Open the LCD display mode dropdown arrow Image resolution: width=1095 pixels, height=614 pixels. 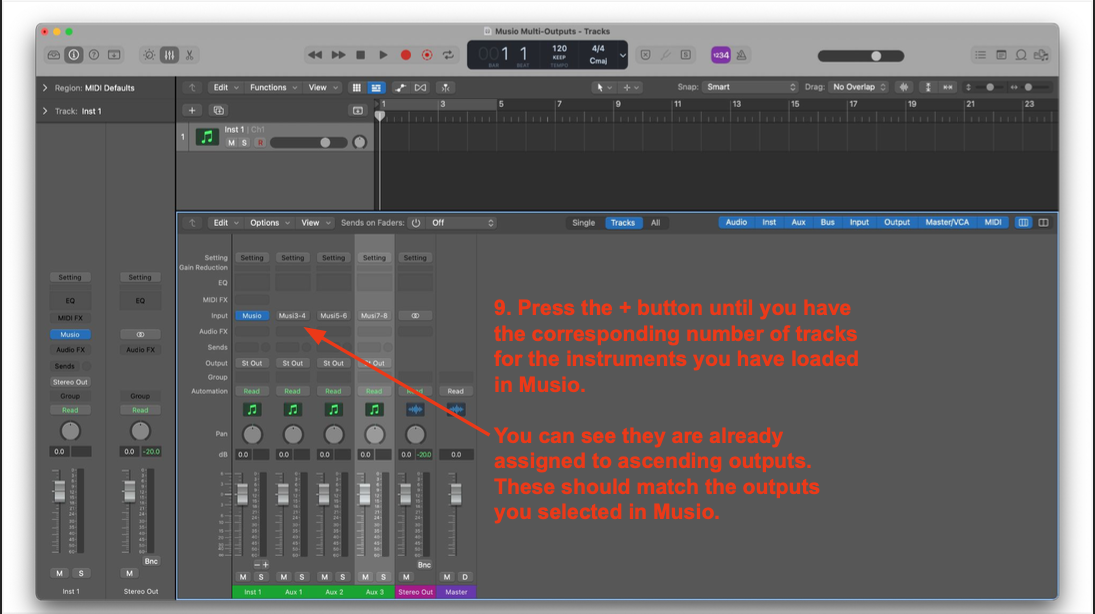click(622, 55)
